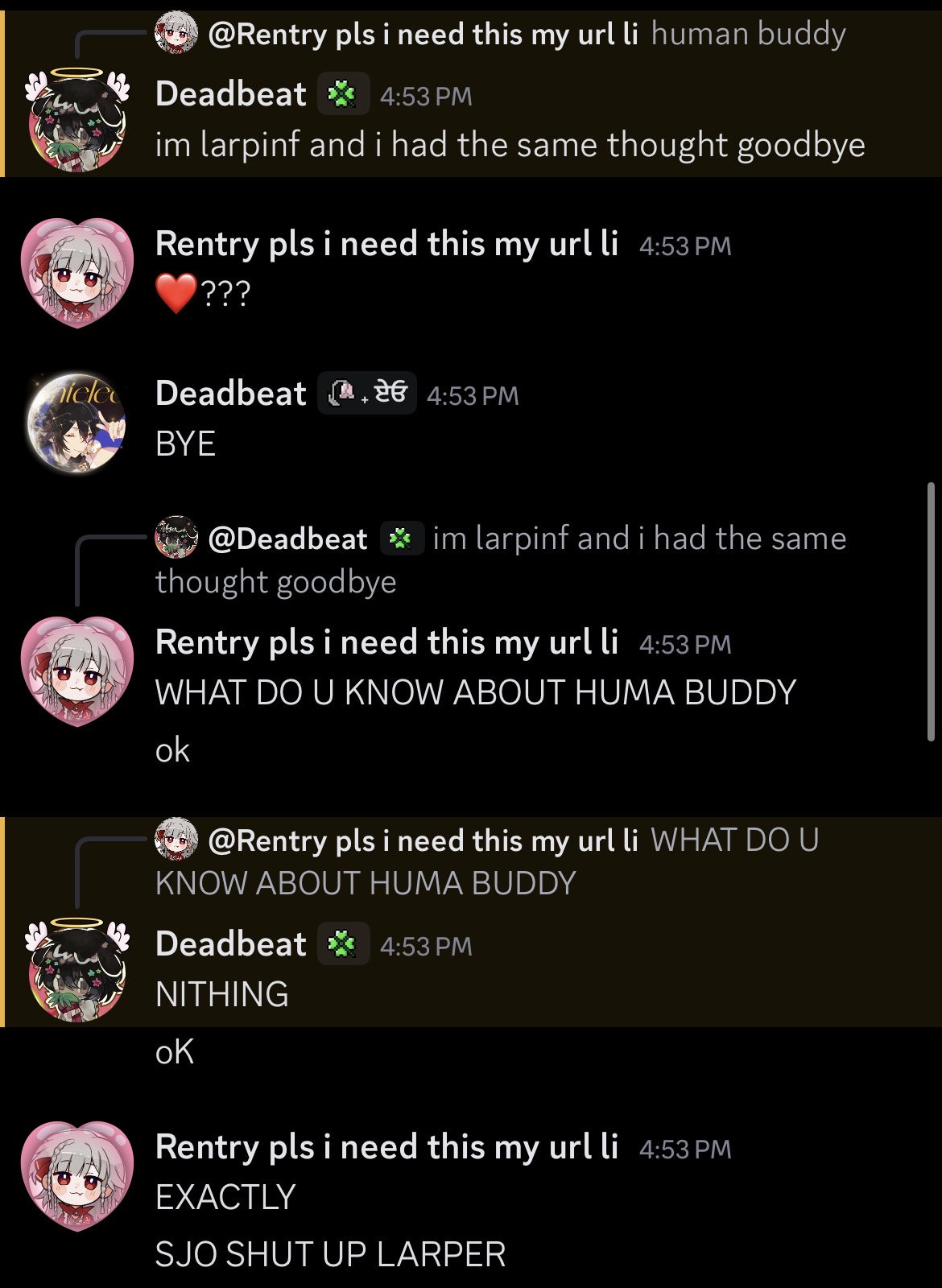Open Rentry's avatar beside EXACTLY message
The image size is (942, 1288).
77,1175
